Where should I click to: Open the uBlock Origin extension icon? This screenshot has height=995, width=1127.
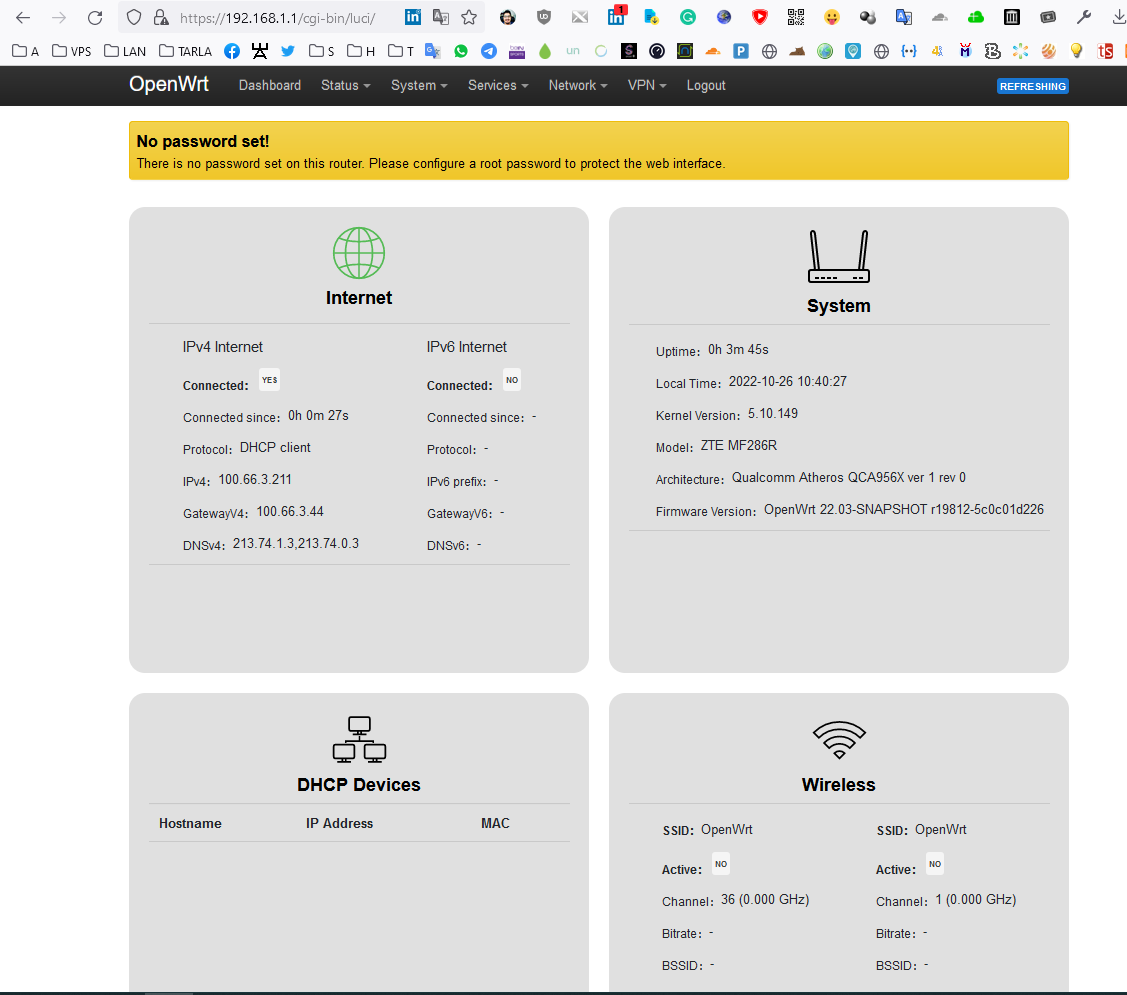pos(544,18)
